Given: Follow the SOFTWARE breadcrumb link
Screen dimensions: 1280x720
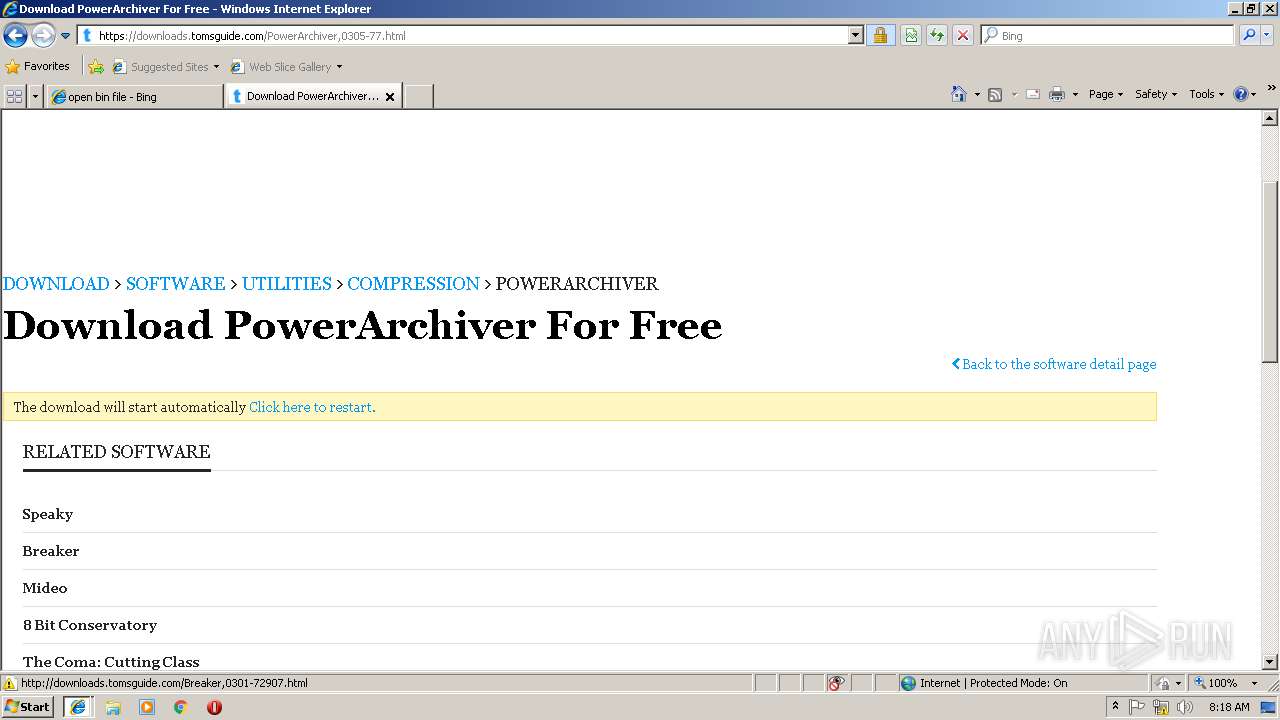Looking at the screenshot, I should (175, 284).
